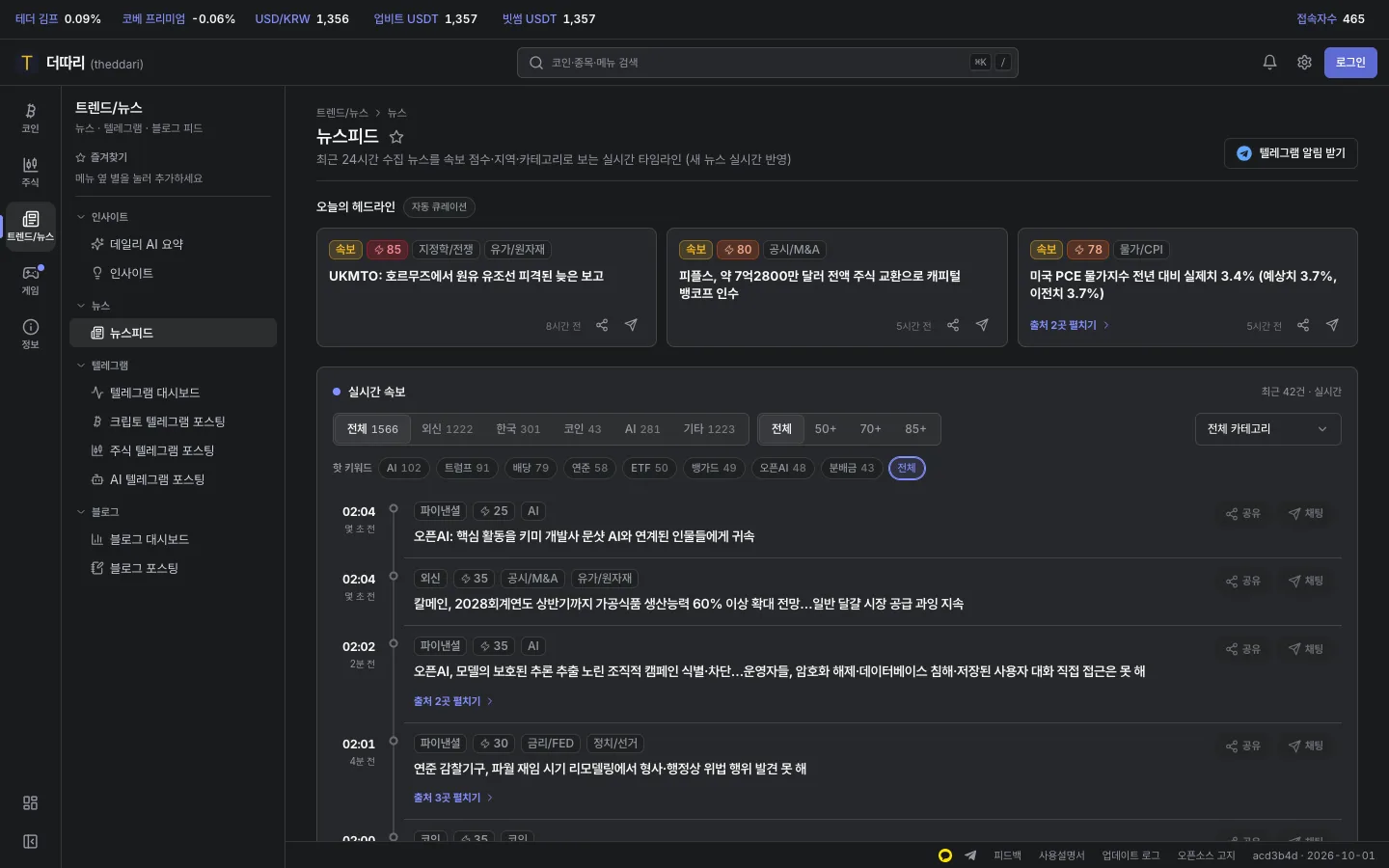Click the Telegram icon in the footer

point(970,855)
